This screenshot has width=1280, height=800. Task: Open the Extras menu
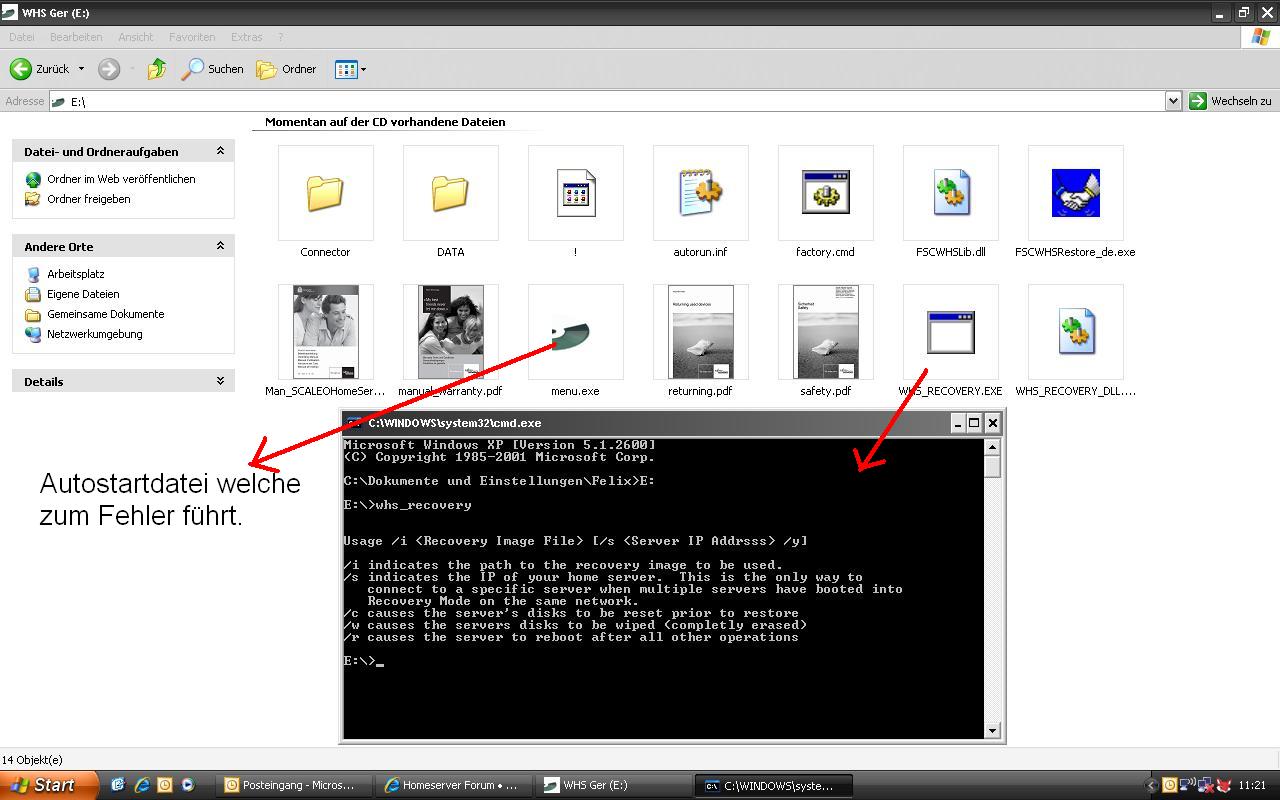(x=246, y=37)
